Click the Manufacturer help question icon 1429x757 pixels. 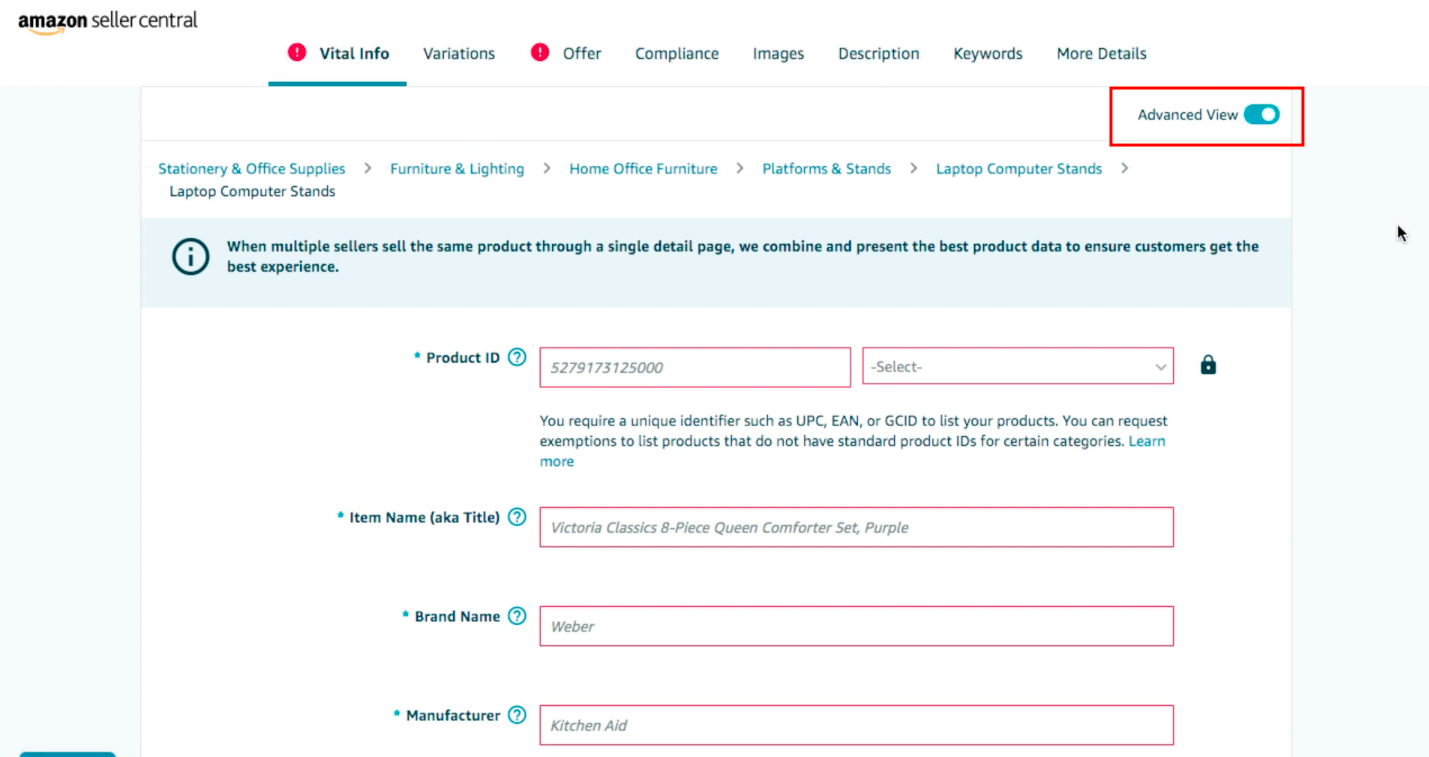pos(517,715)
